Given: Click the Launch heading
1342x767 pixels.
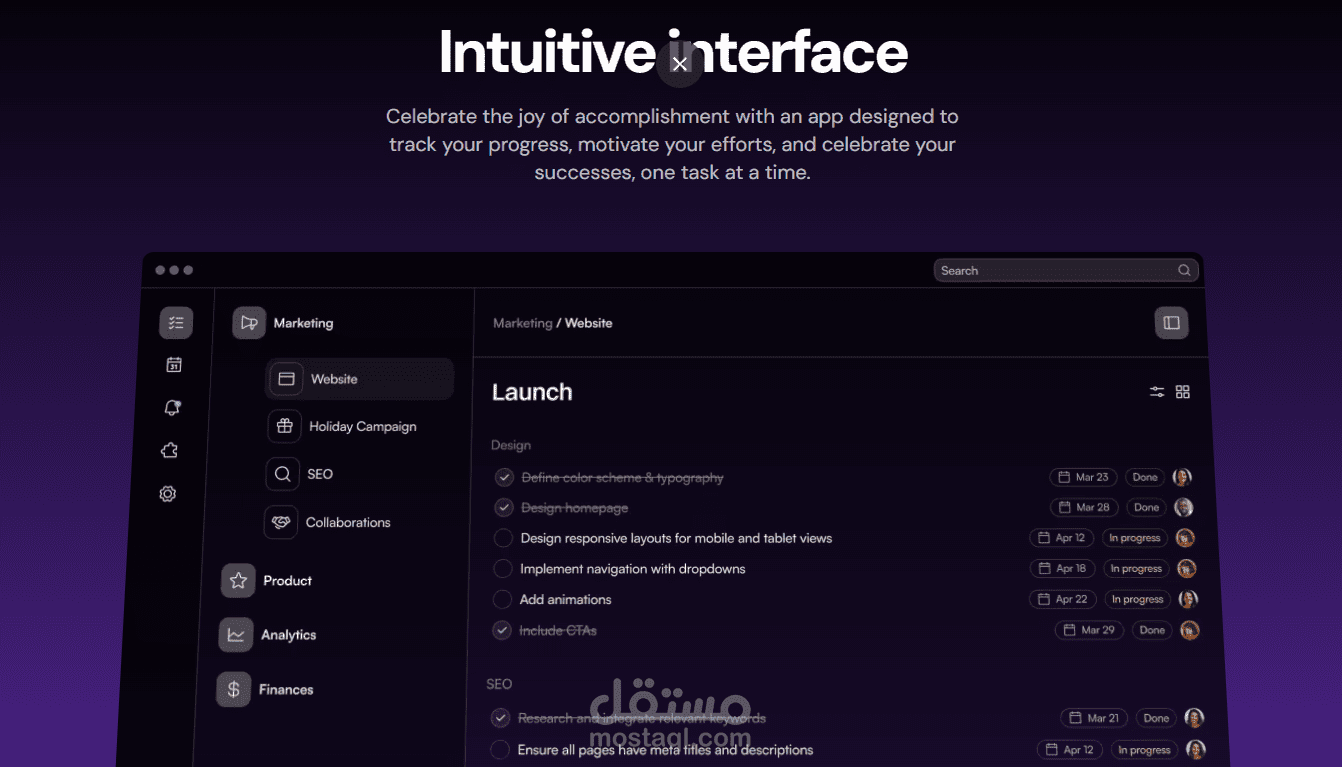Looking at the screenshot, I should [532, 392].
